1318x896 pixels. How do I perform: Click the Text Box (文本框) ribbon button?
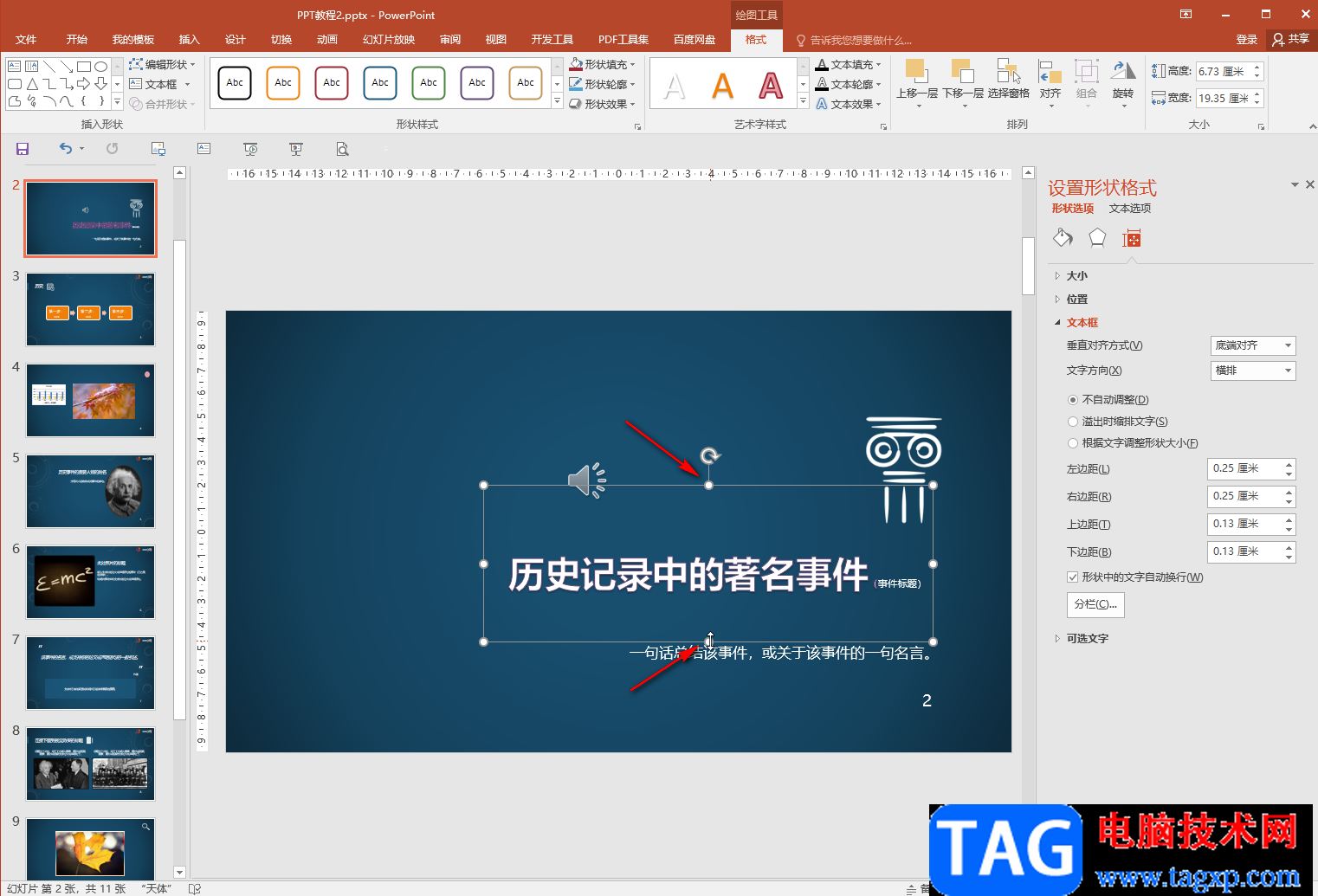pos(159,84)
